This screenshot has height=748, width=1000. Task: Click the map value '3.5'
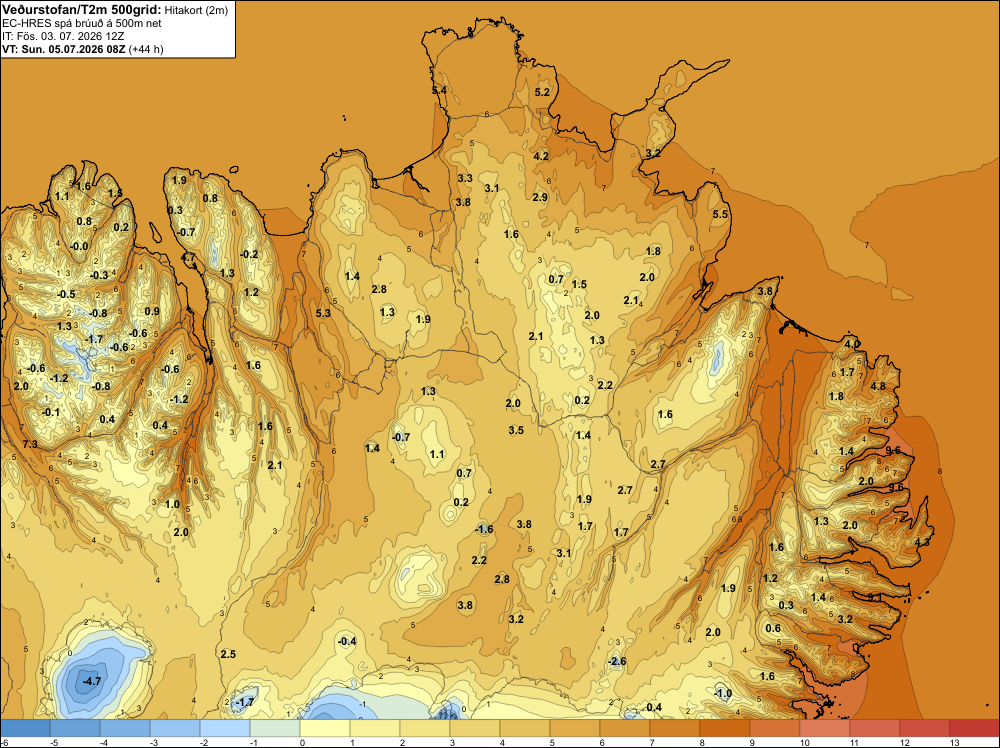[516, 430]
